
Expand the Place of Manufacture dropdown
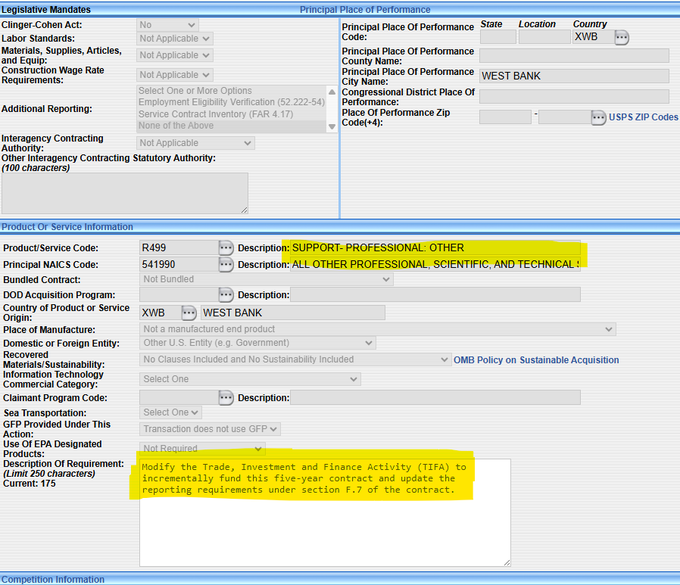tap(376, 329)
